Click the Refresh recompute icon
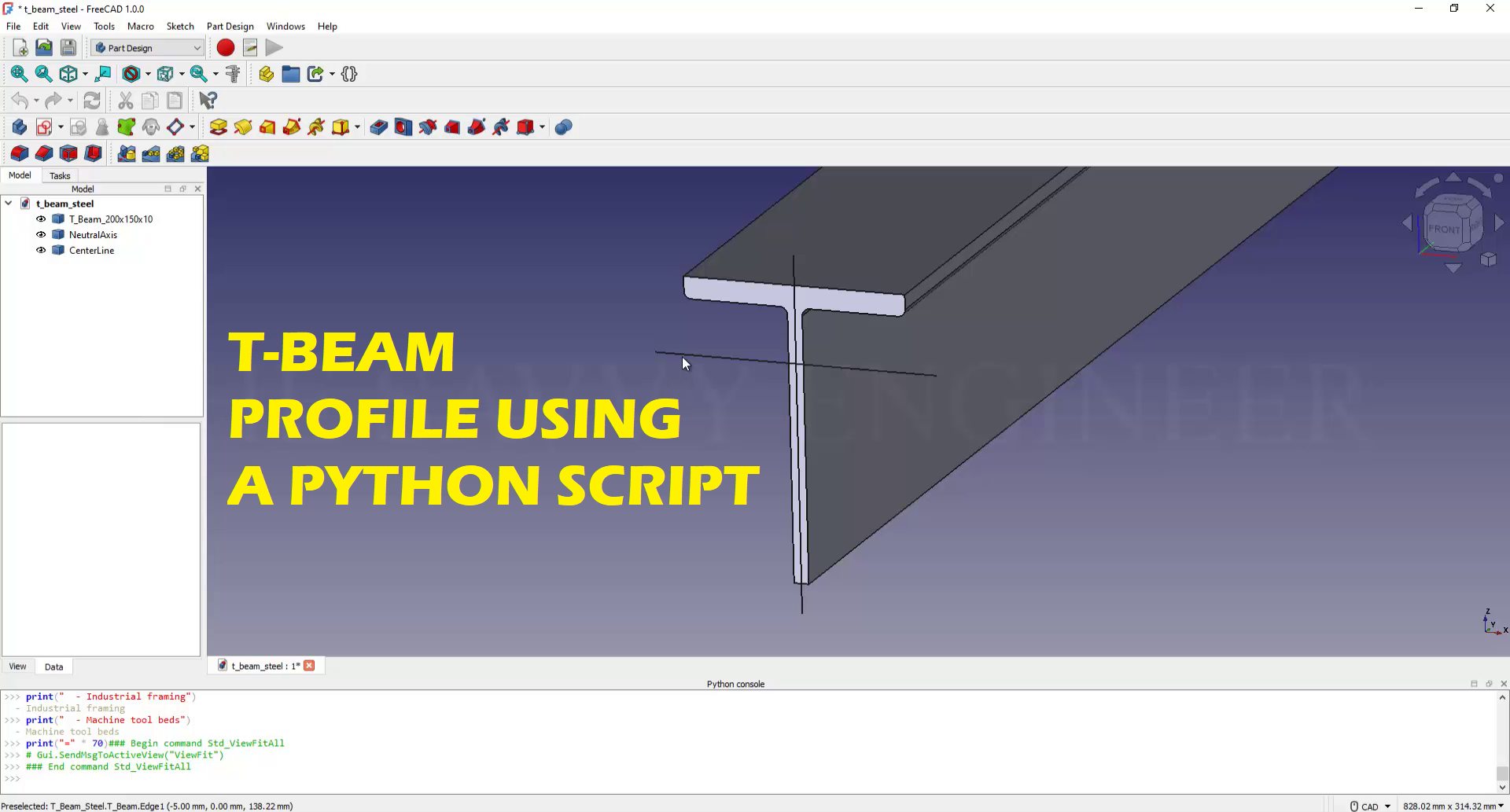This screenshot has width=1510, height=812. tap(92, 101)
